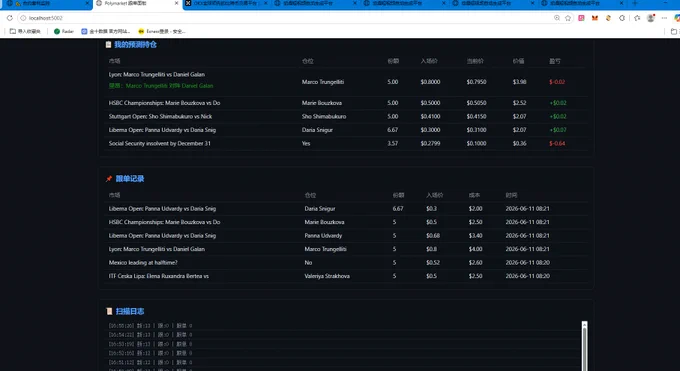680x371 pixels.
Task: Click Valeriya Strakhova in copy-trade records
Action: [x=327, y=276]
